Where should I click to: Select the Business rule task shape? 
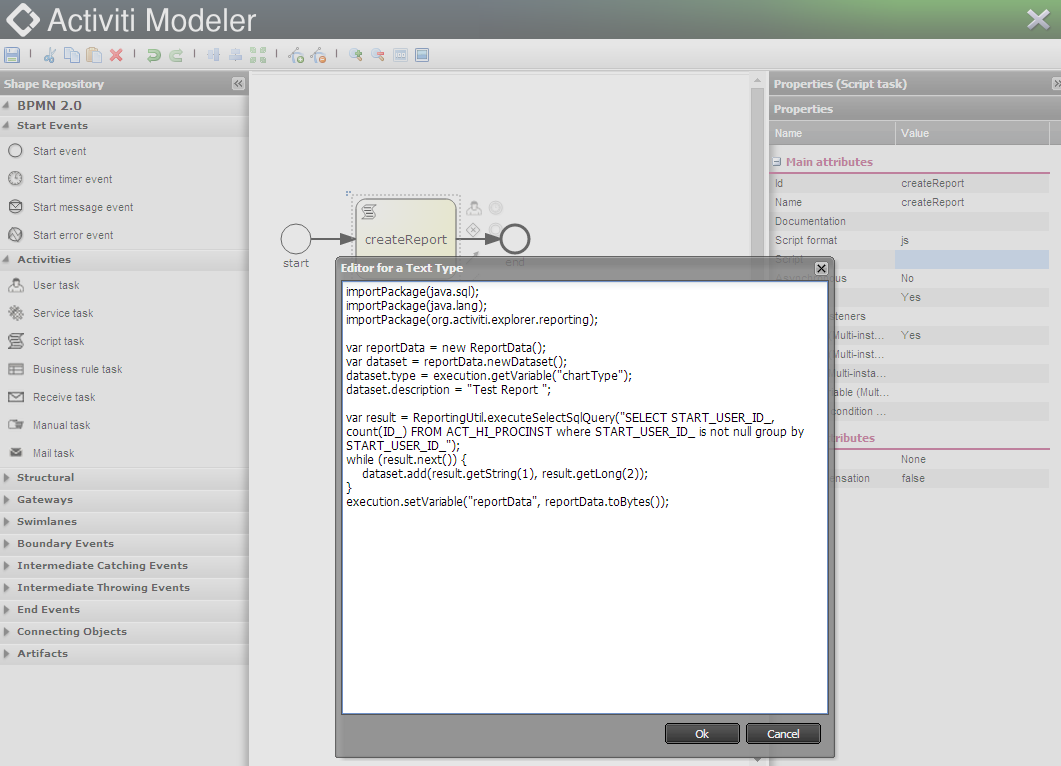tap(78, 369)
